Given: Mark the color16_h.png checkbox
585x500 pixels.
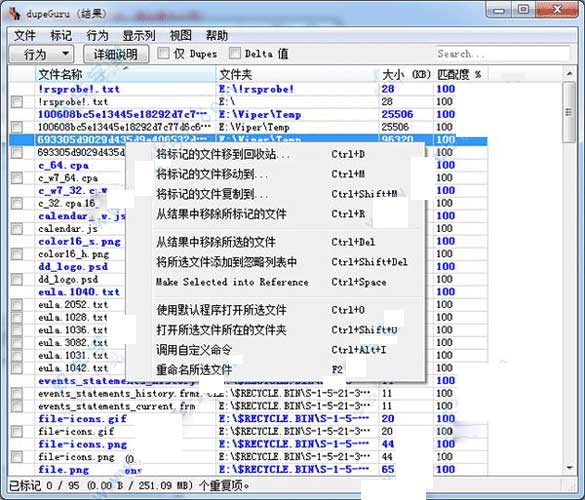Looking at the screenshot, I should [17, 254].
